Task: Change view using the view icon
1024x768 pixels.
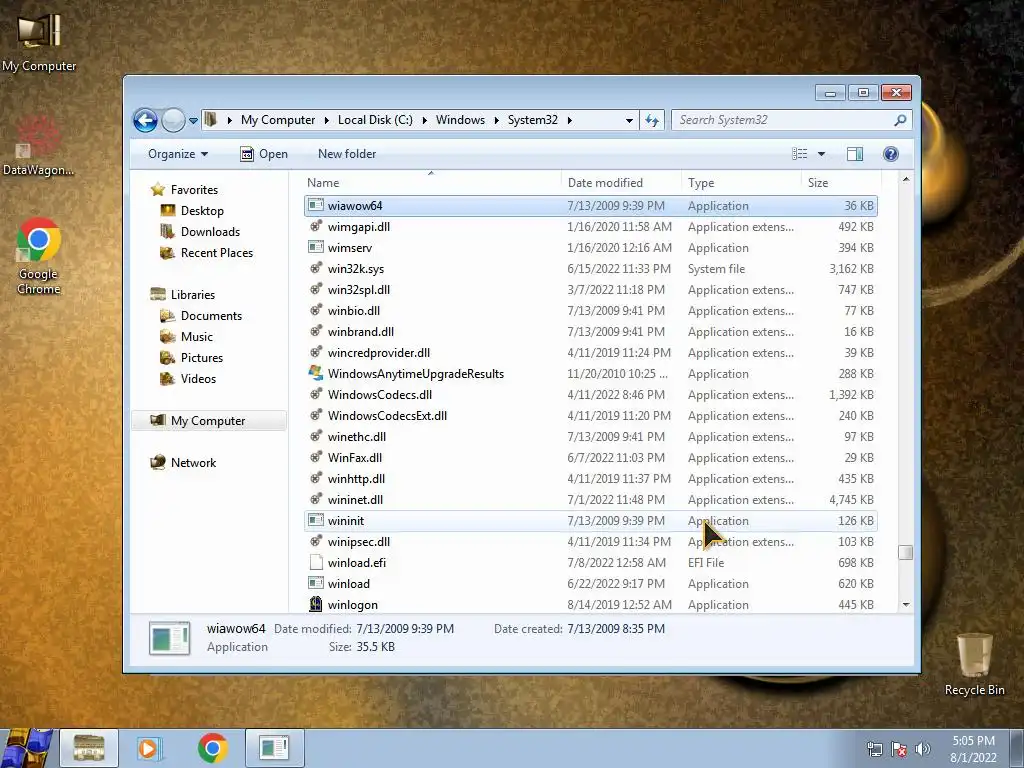Action: [800, 154]
